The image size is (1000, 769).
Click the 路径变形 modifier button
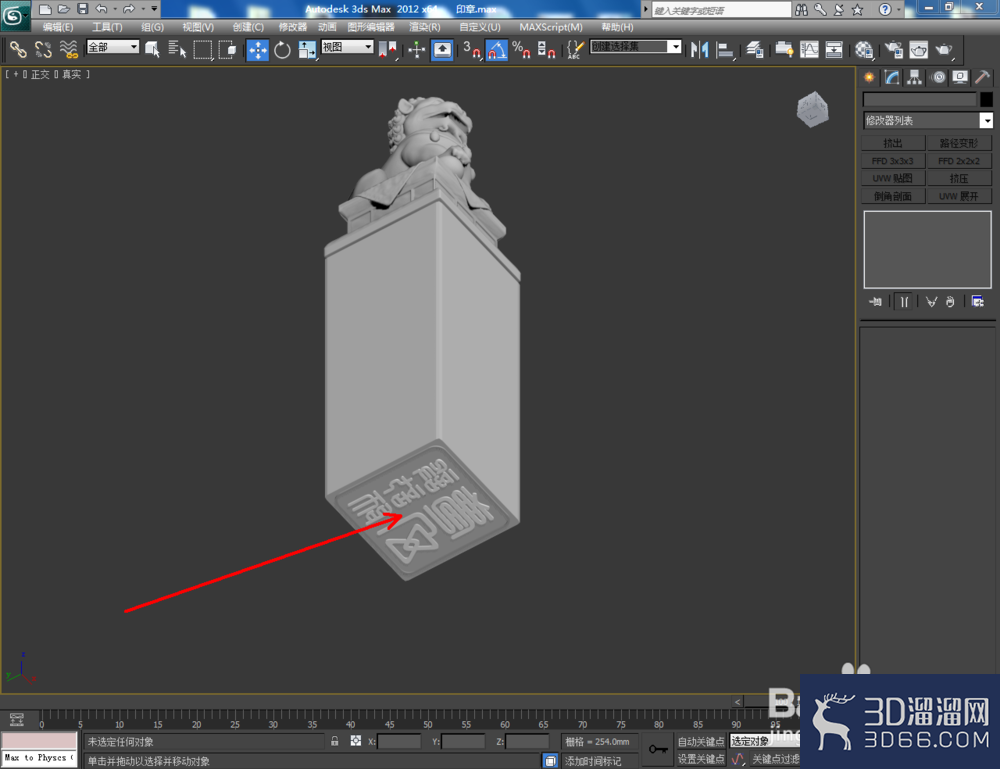(x=959, y=143)
